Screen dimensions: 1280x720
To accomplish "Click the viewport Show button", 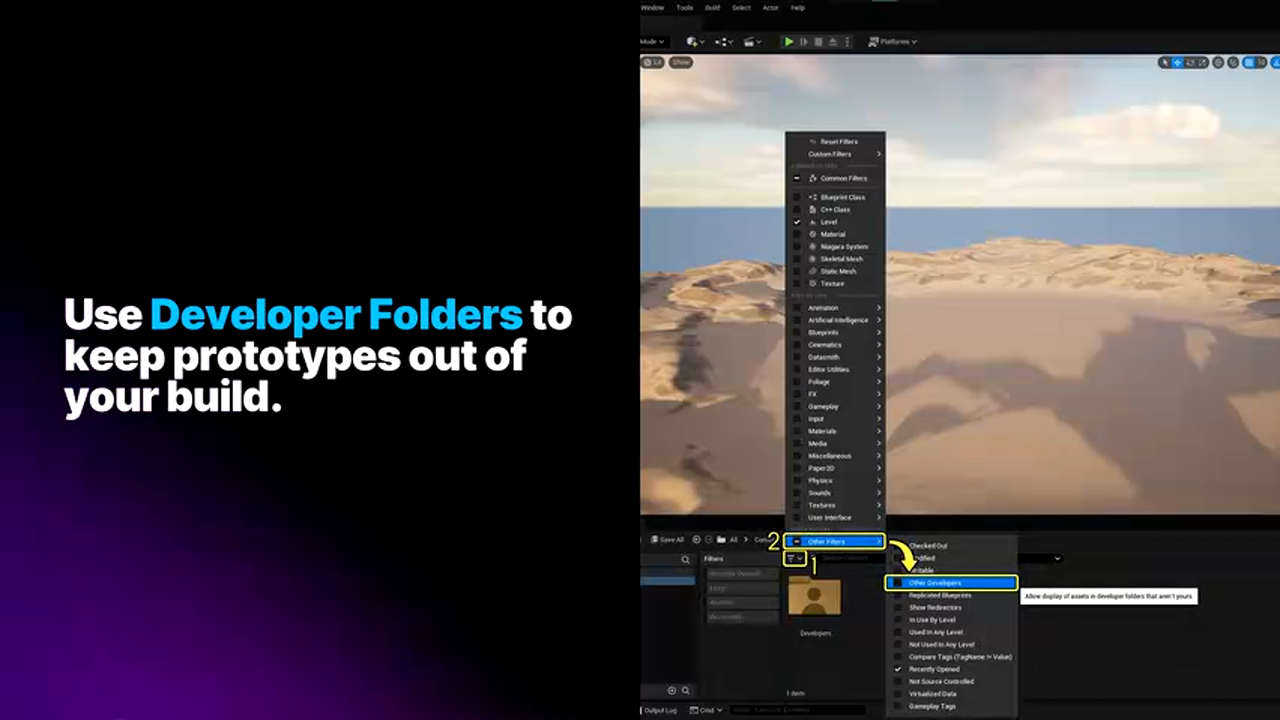I will 681,62.
